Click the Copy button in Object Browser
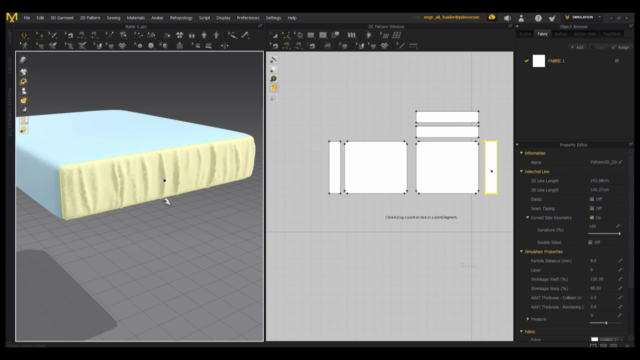The width and height of the screenshot is (640, 360). point(598,47)
